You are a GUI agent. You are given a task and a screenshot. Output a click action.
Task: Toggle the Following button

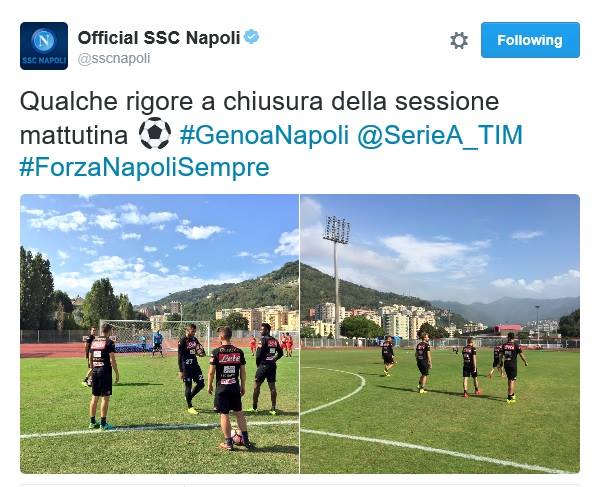530,40
